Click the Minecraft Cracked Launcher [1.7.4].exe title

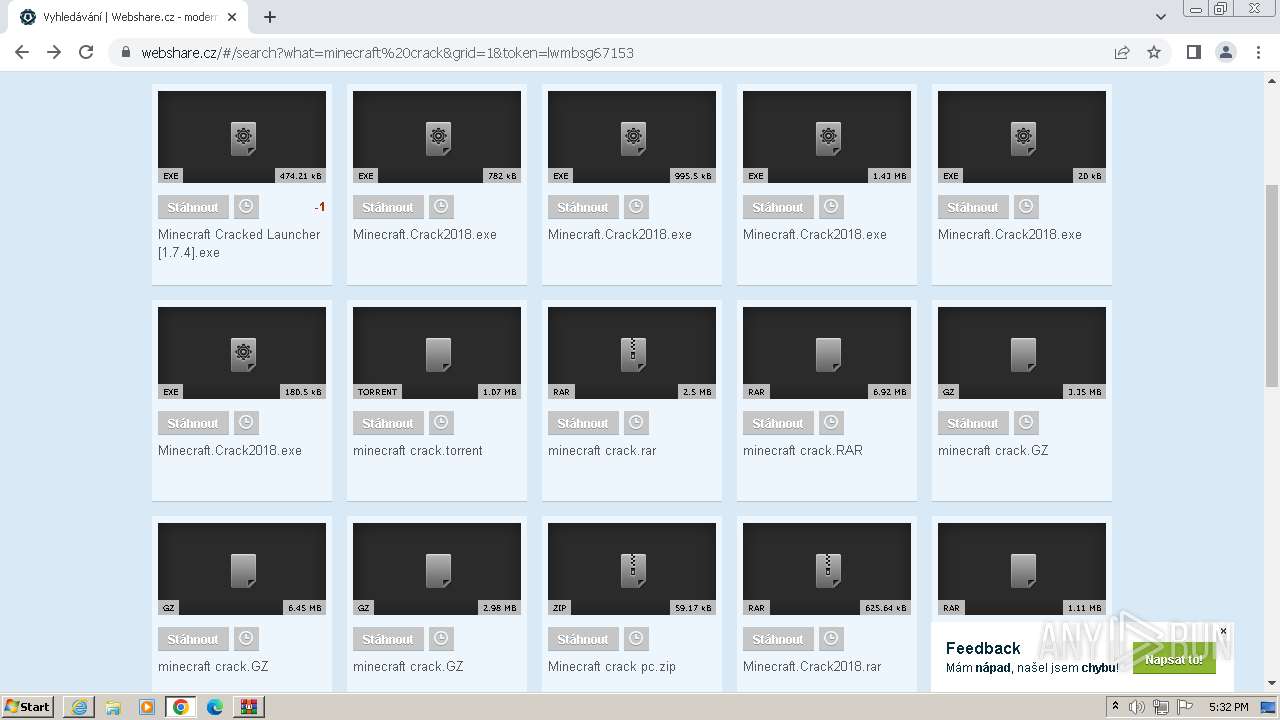pyautogui.click(x=239, y=243)
